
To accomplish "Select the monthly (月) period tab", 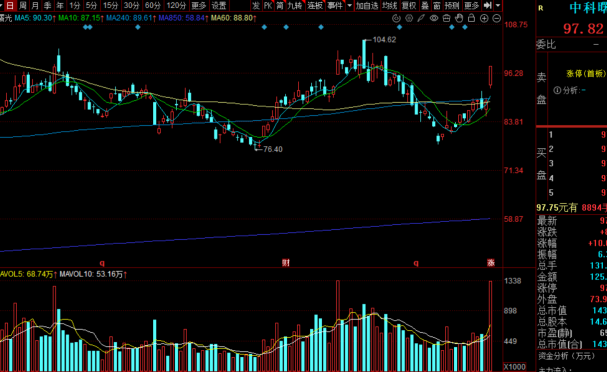I will [35, 5].
